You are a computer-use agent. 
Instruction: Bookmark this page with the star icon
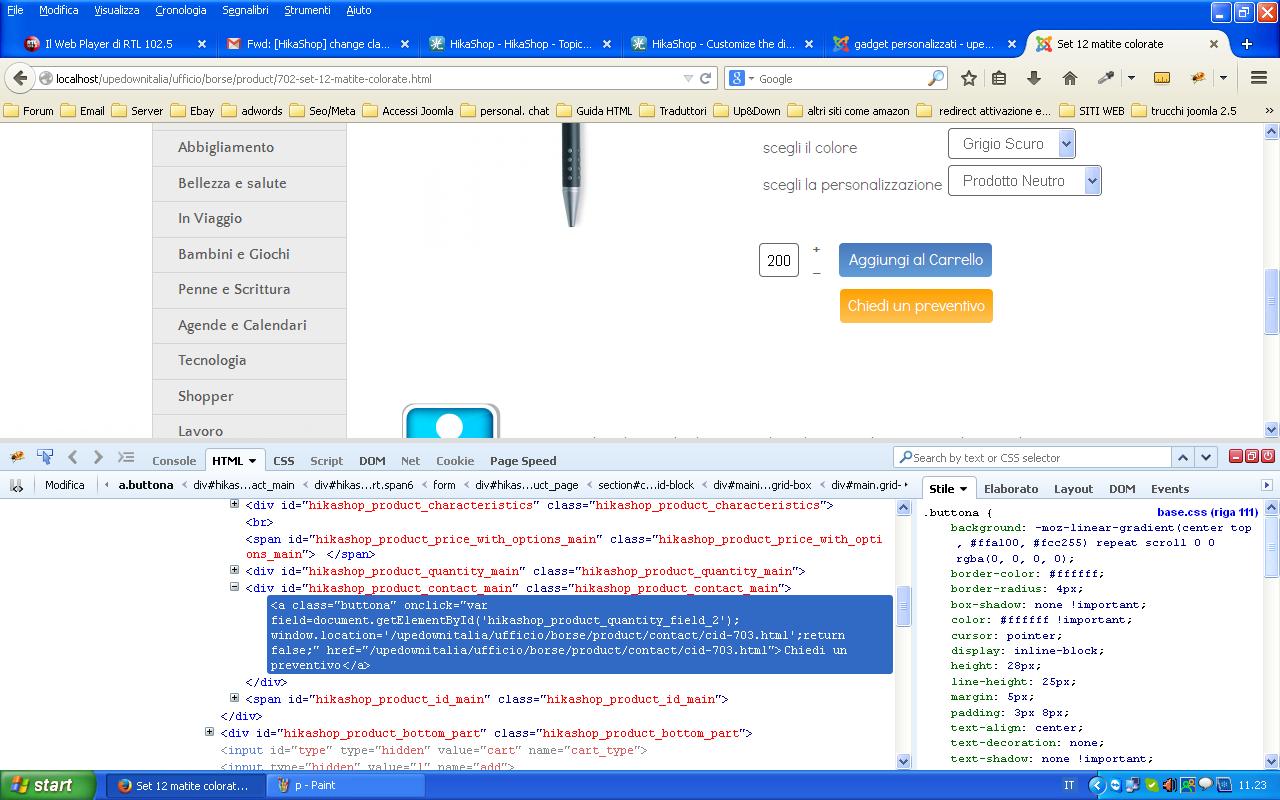(968, 78)
